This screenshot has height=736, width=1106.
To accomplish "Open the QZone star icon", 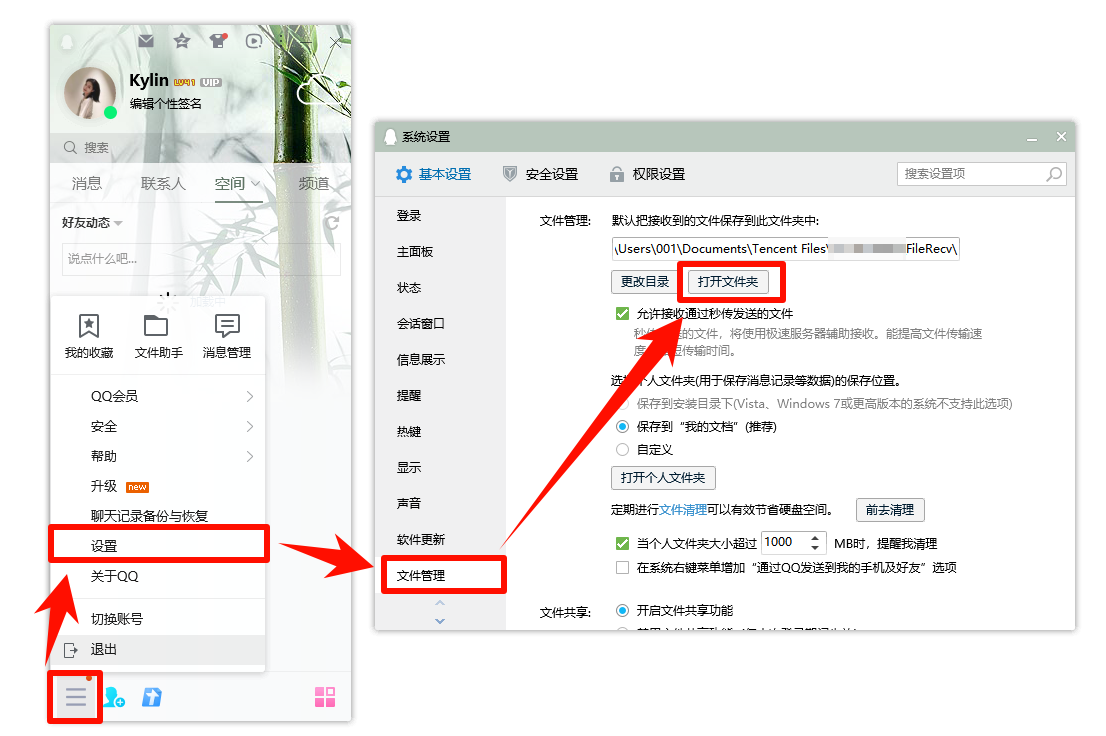I will [182, 41].
